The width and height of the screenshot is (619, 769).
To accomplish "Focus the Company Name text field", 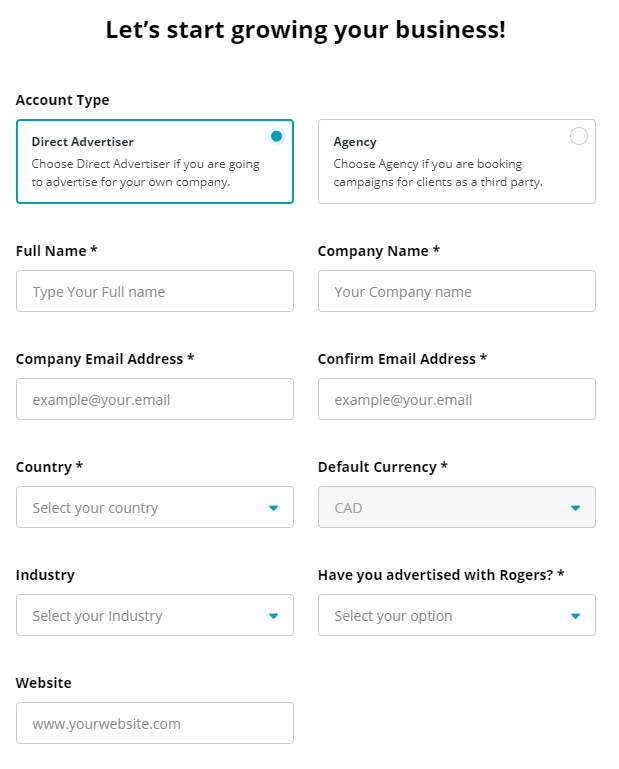I will pyautogui.click(x=456, y=292).
